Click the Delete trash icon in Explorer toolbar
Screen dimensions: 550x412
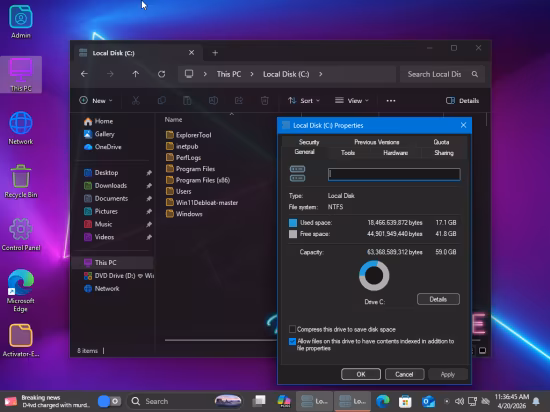pos(265,101)
